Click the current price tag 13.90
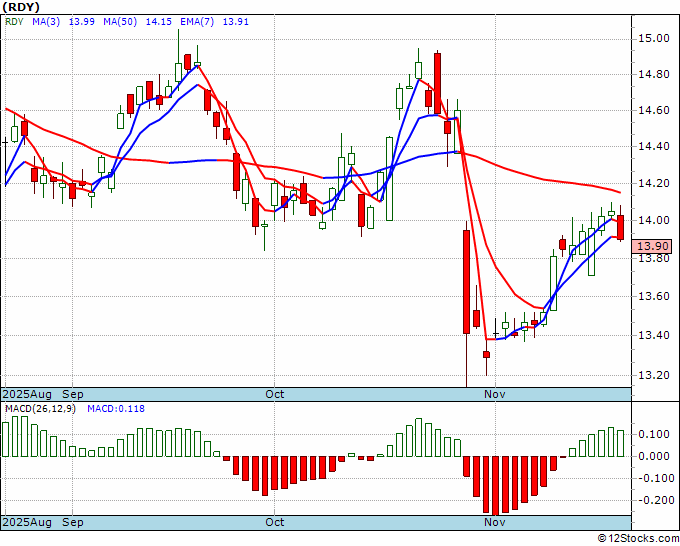 pyautogui.click(x=652, y=246)
